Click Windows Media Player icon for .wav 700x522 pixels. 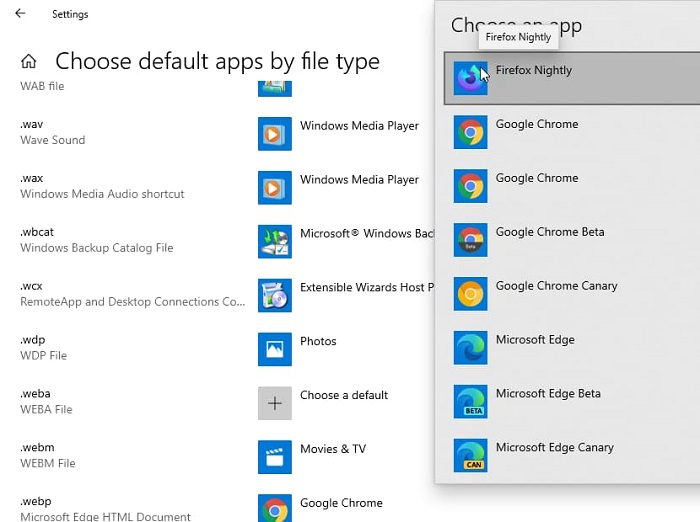click(274, 133)
